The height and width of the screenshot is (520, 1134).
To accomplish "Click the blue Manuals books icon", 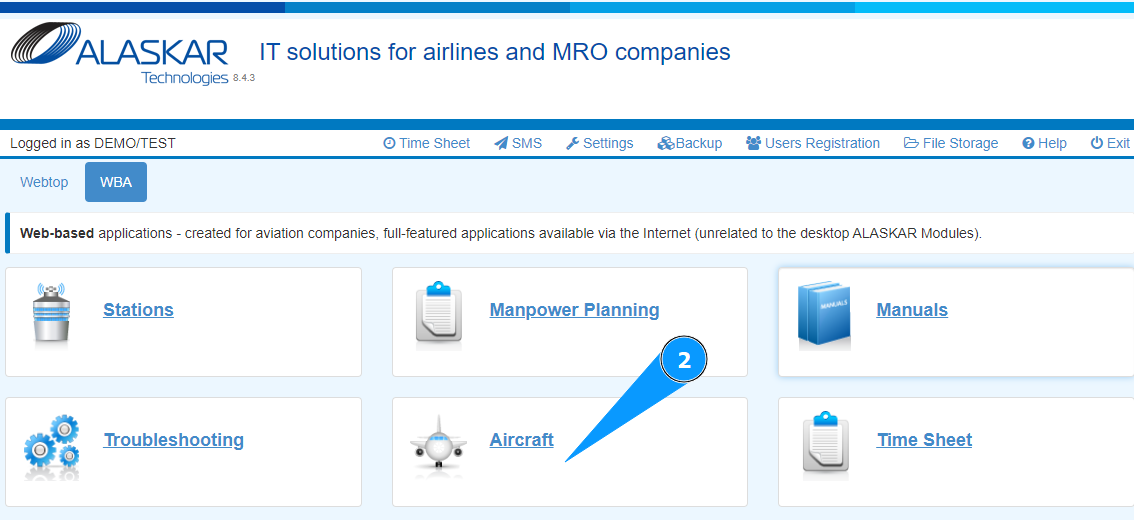I will pos(825,314).
